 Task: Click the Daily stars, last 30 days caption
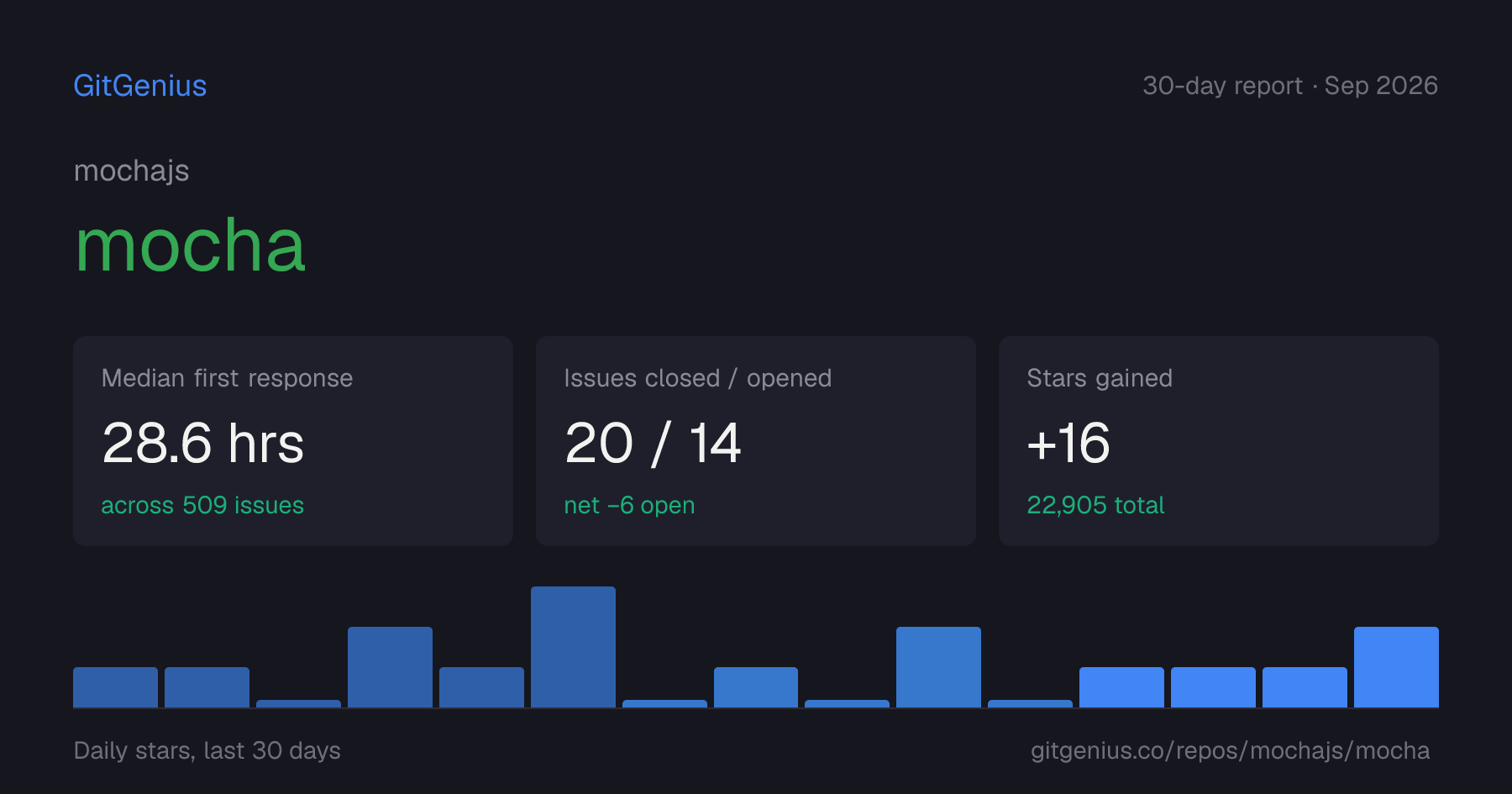pyautogui.click(x=207, y=750)
